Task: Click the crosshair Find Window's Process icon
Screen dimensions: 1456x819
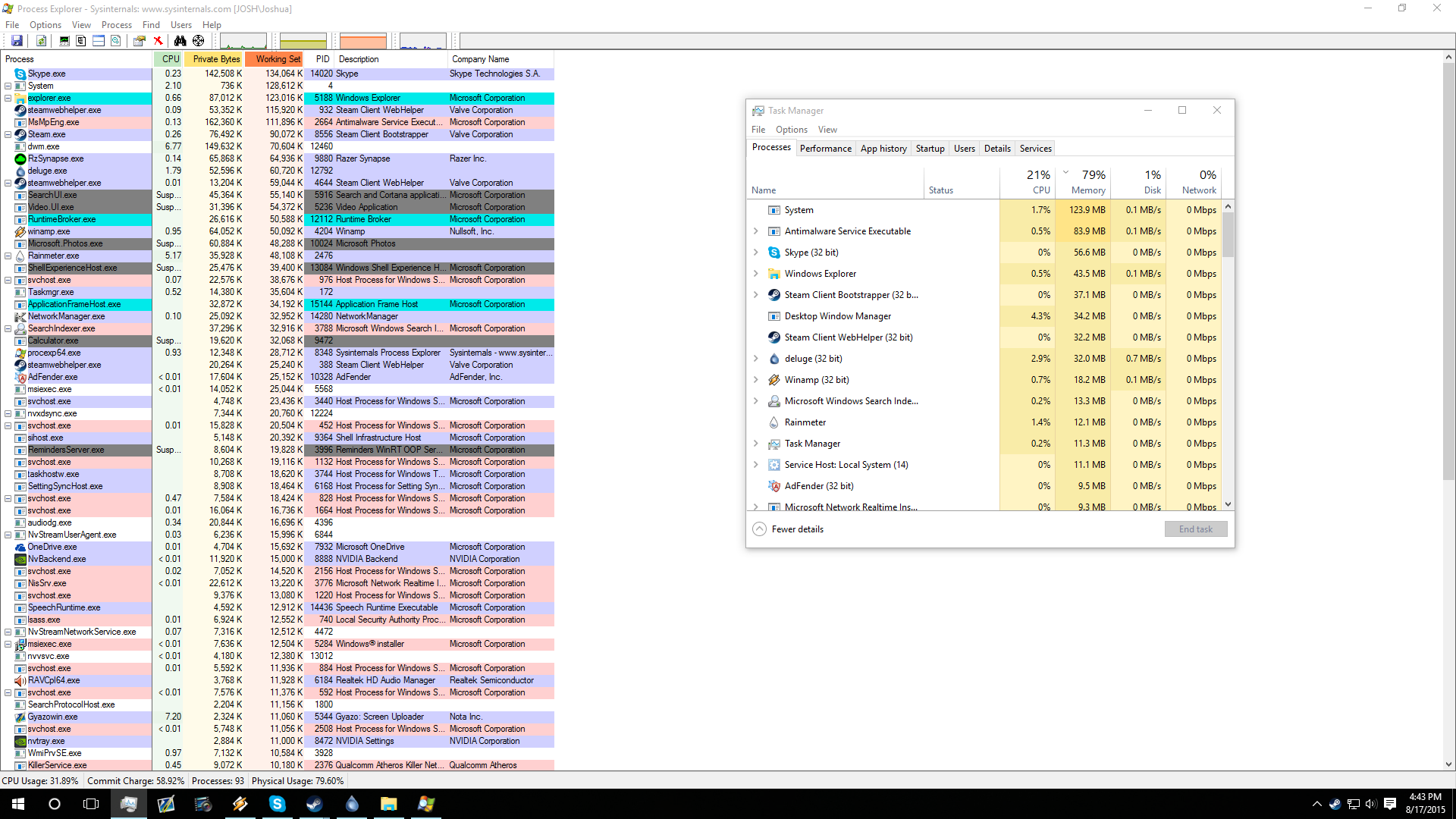Action: [x=198, y=41]
